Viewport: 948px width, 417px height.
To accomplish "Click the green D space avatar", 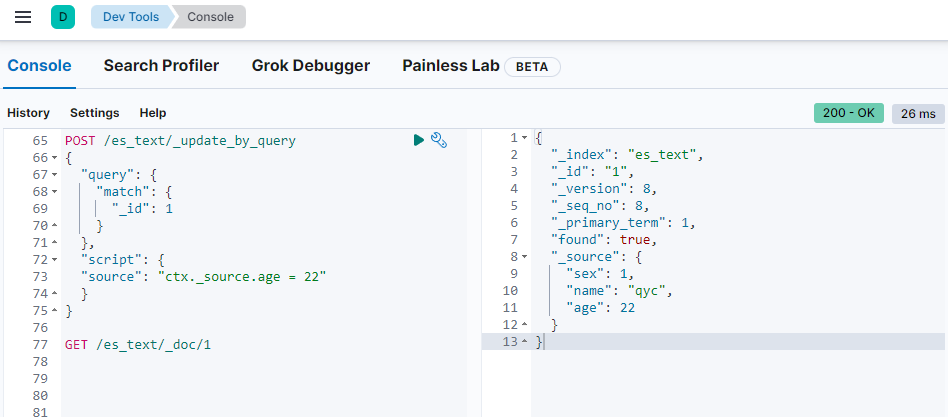I will 63,17.
